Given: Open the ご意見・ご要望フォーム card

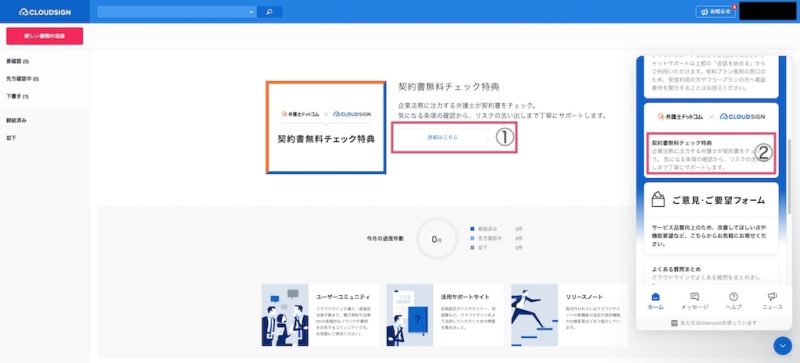Looking at the screenshot, I should point(711,219).
